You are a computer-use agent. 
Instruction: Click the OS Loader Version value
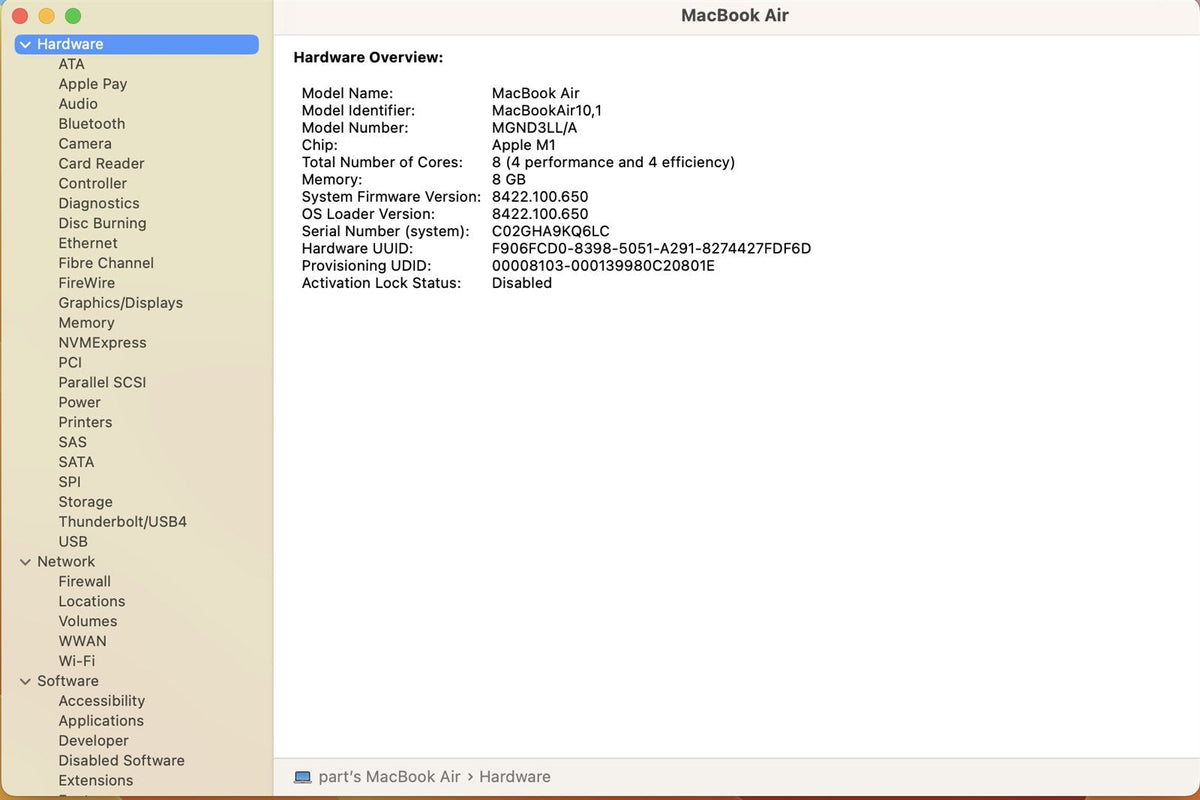540,214
